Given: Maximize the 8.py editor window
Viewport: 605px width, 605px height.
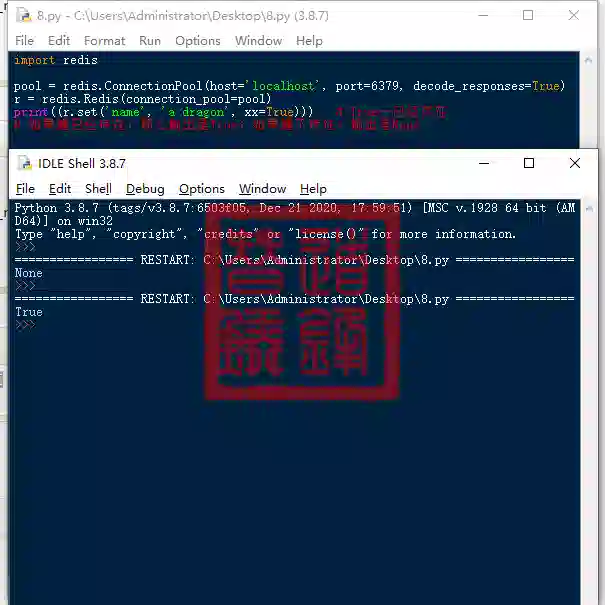Looking at the screenshot, I should (x=528, y=15).
